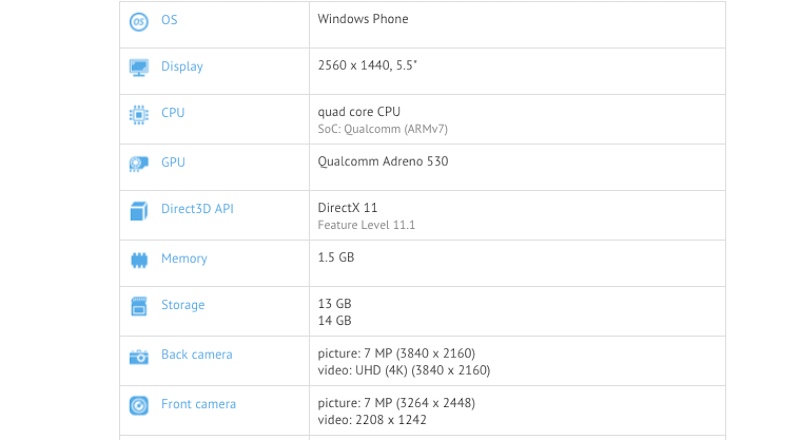Select the GPU label

click(x=173, y=162)
